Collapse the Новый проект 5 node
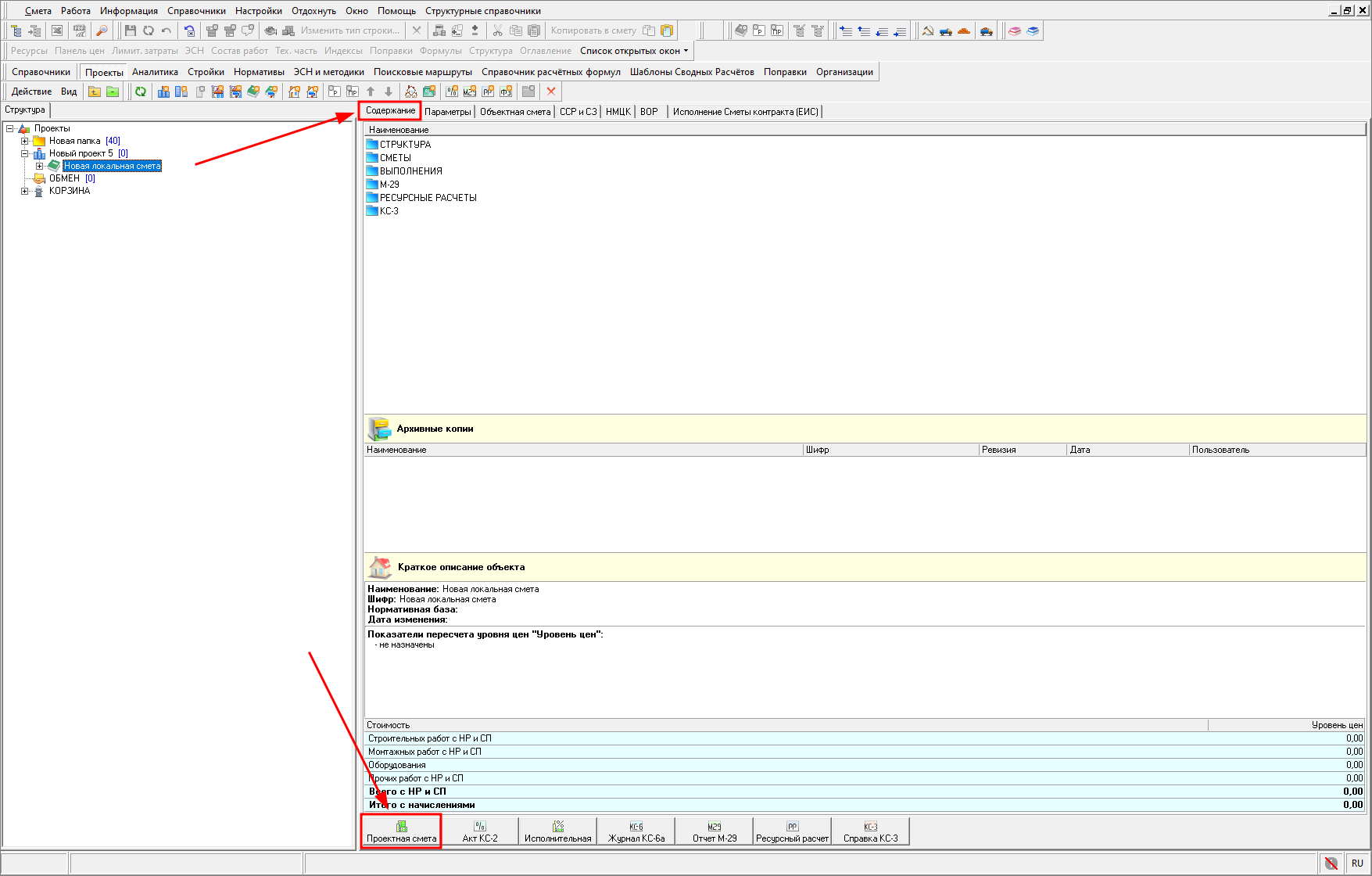This screenshot has width=1372, height=876. click(25, 153)
